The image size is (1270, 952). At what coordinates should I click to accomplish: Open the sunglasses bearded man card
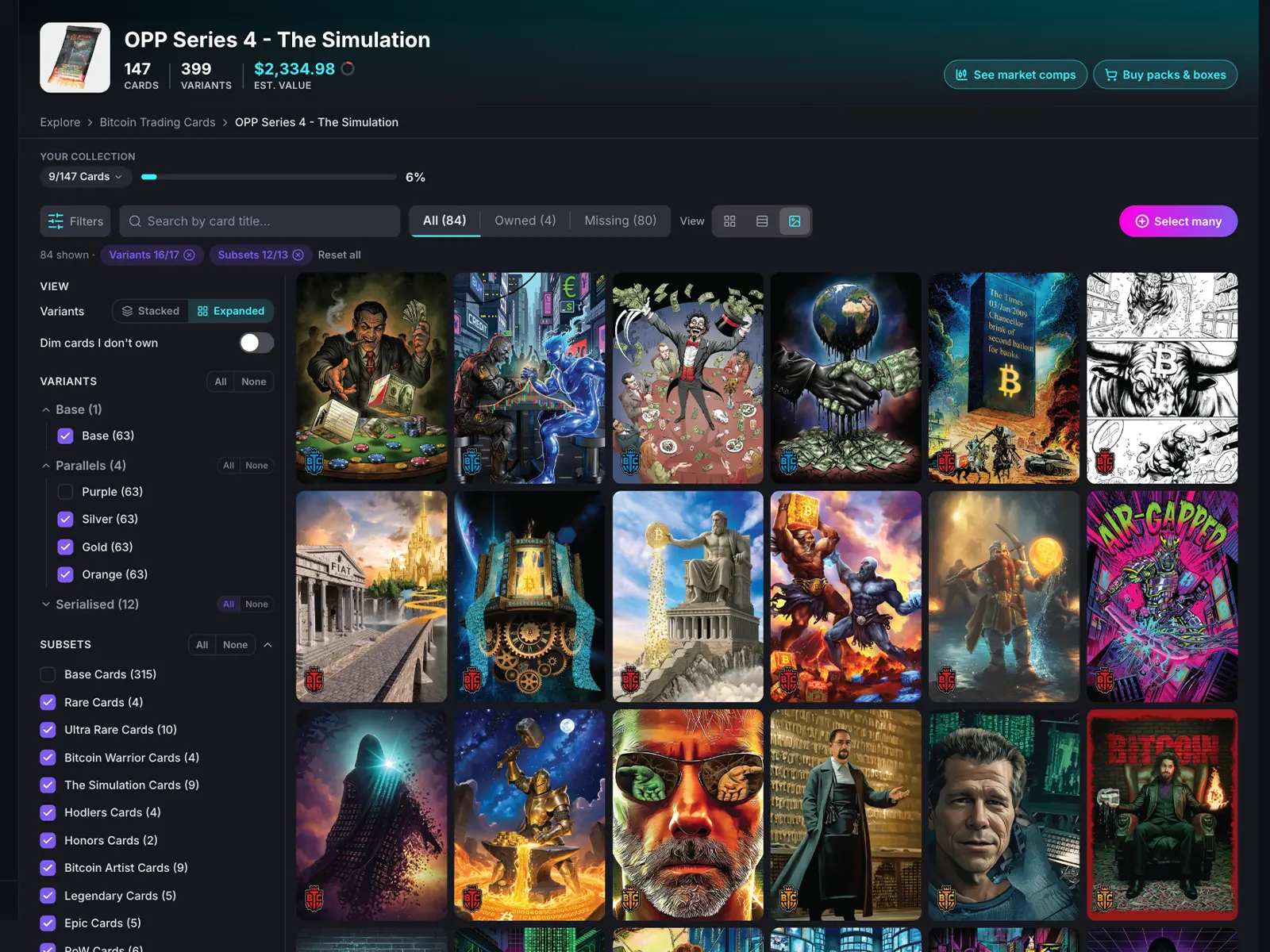(688, 815)
